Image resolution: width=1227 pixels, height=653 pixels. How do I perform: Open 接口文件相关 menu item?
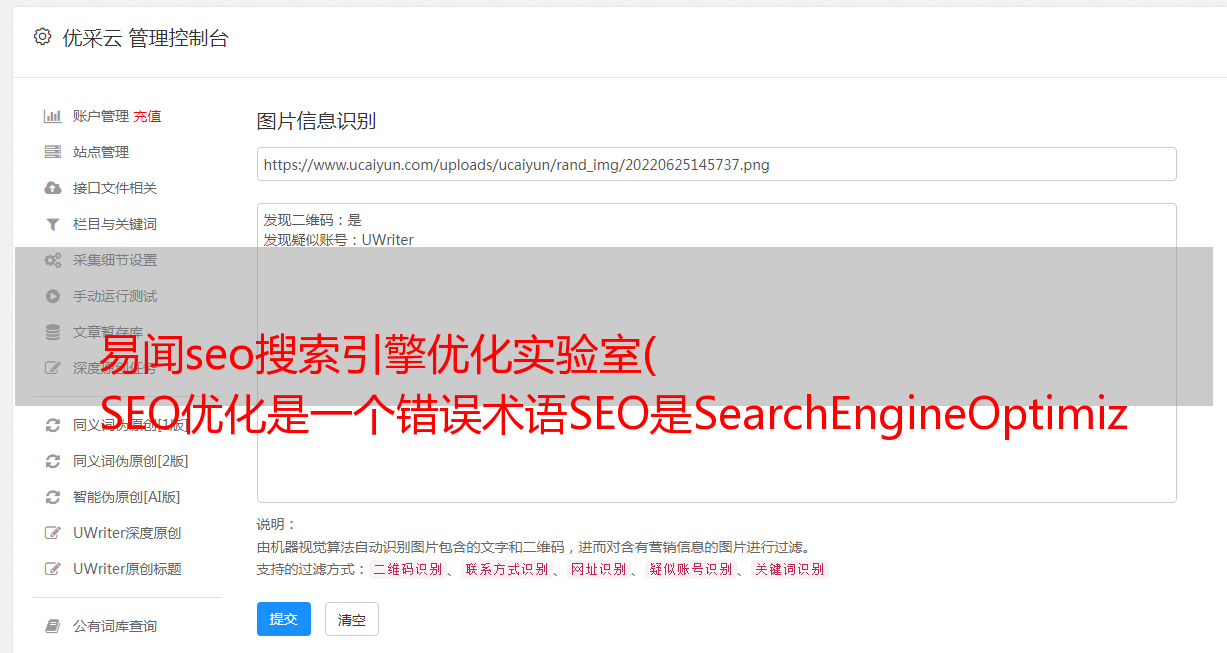point(115,188)
